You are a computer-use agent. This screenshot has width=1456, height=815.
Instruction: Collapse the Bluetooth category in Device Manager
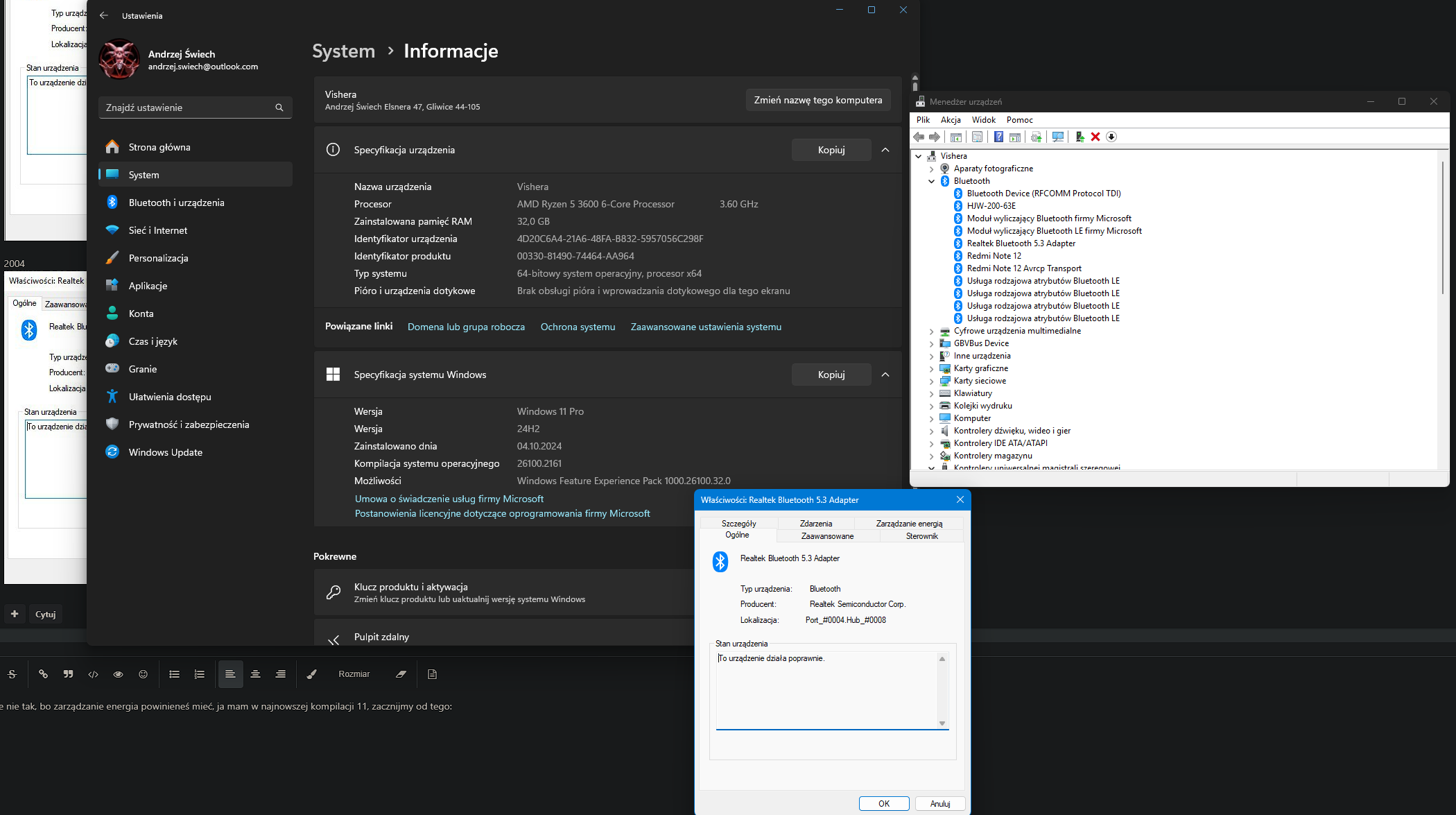pyautogui.click(x=931, y=181)
